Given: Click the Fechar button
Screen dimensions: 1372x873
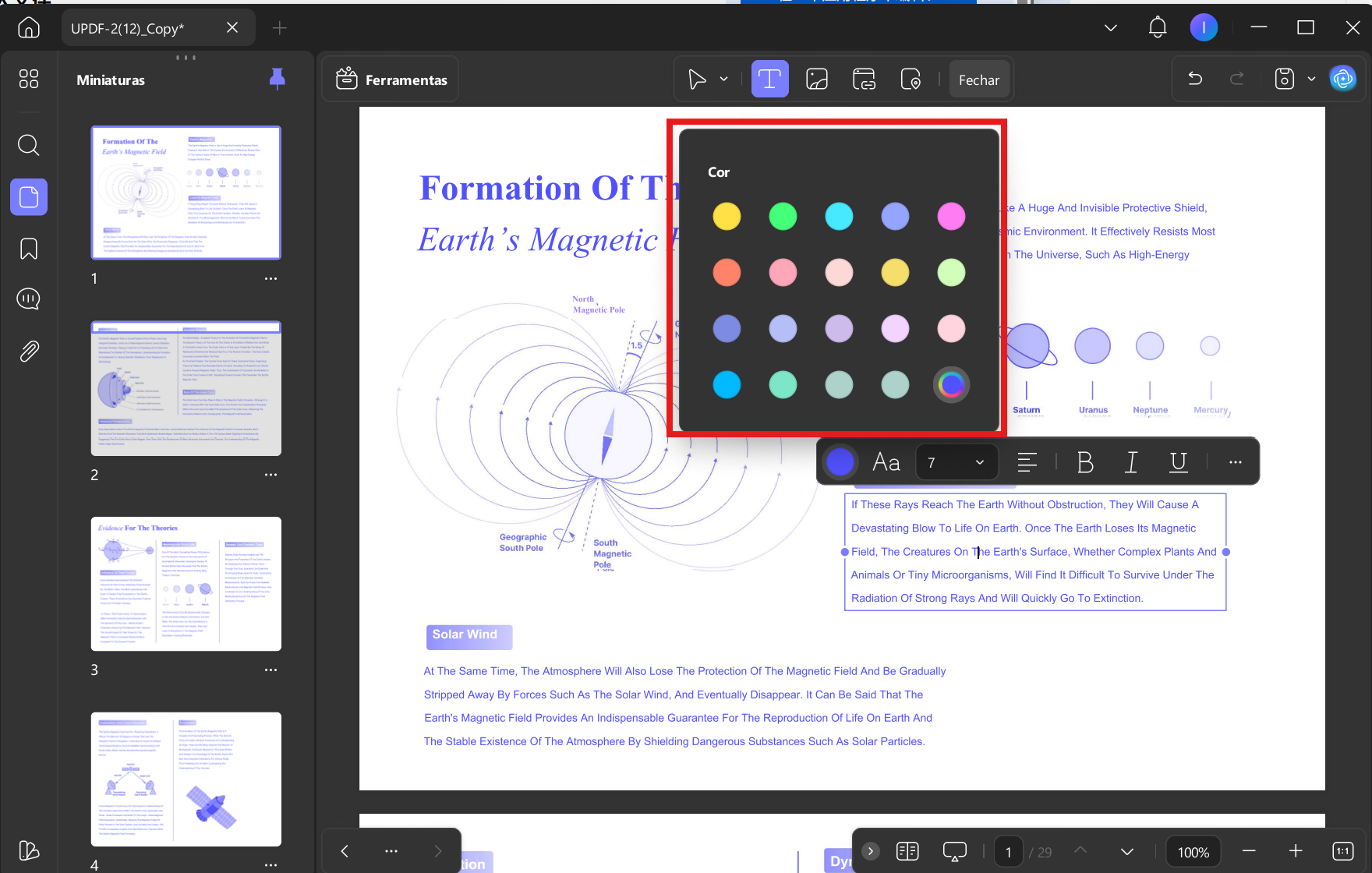Looking at the screenshot, I should [979, 80].
